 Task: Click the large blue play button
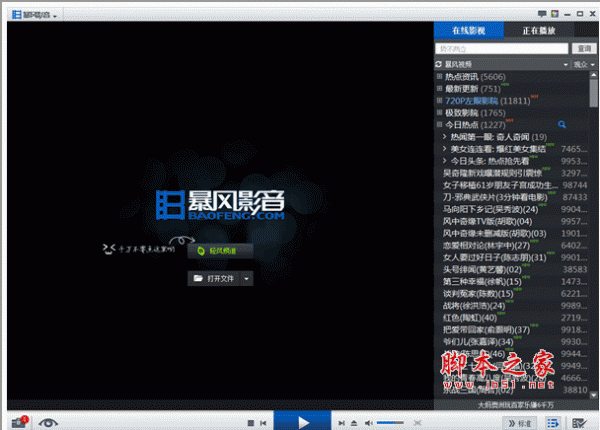[x=302, y=421]
